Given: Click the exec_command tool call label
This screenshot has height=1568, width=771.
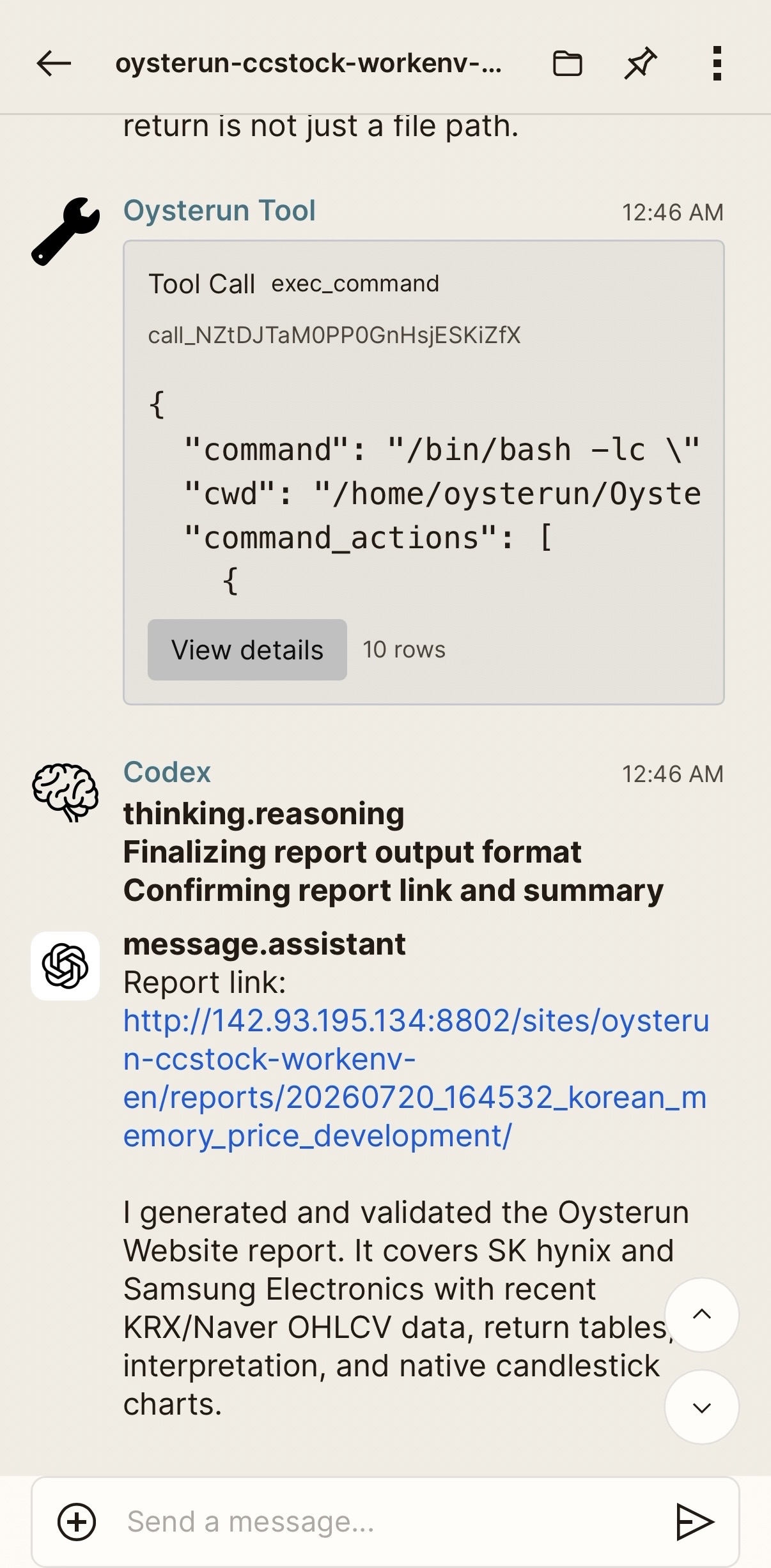Looking at the screenshot, I should [355, 284].
